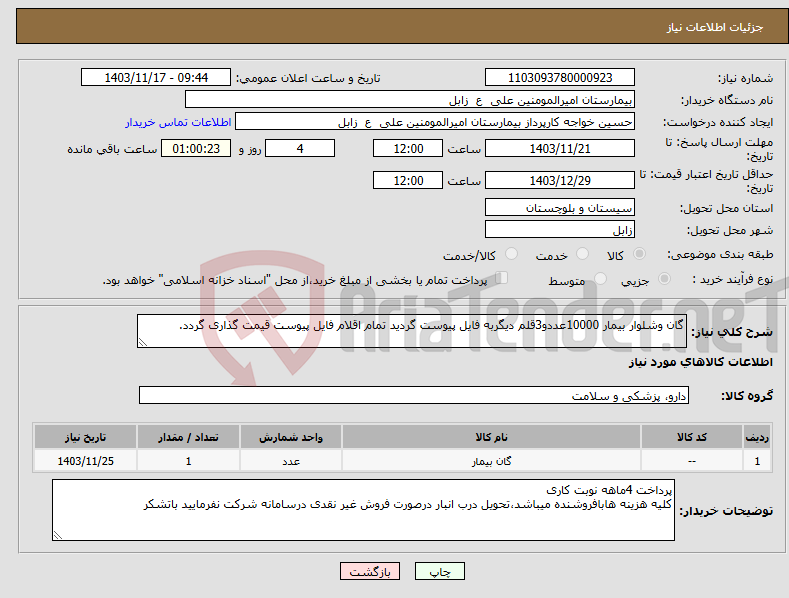Screen dimensions: 789x598
Task: Click the delivery province field سیستان و بلوچستان
Action: click(x=560, y=207)
